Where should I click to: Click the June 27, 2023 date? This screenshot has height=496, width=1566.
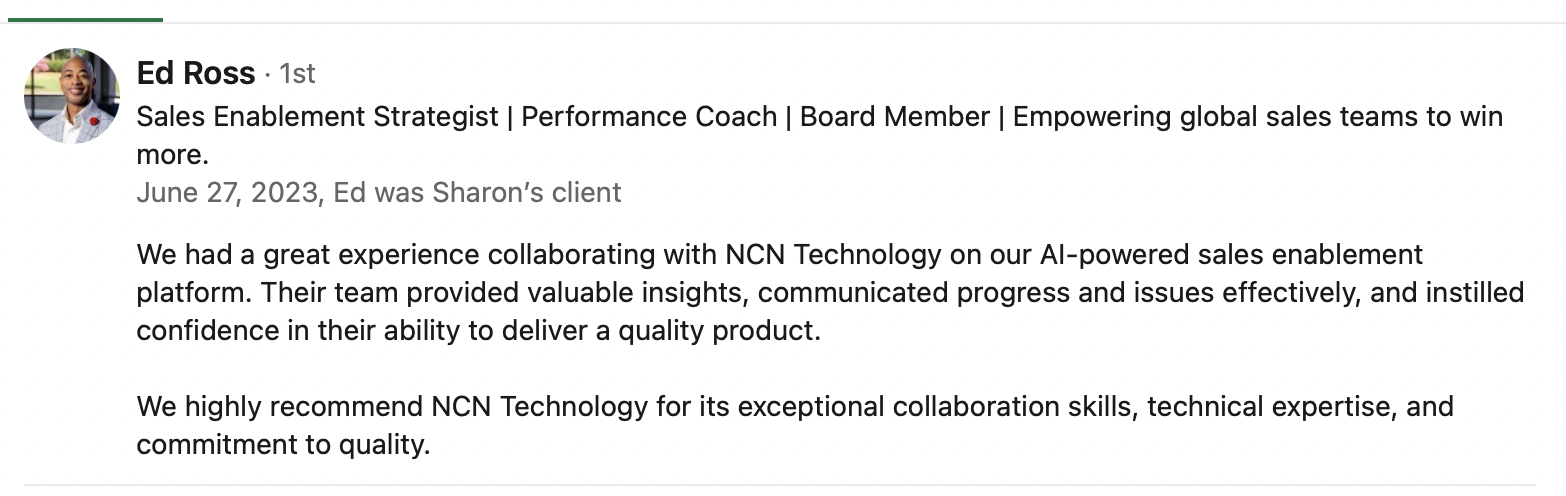(x=227, y=192)
